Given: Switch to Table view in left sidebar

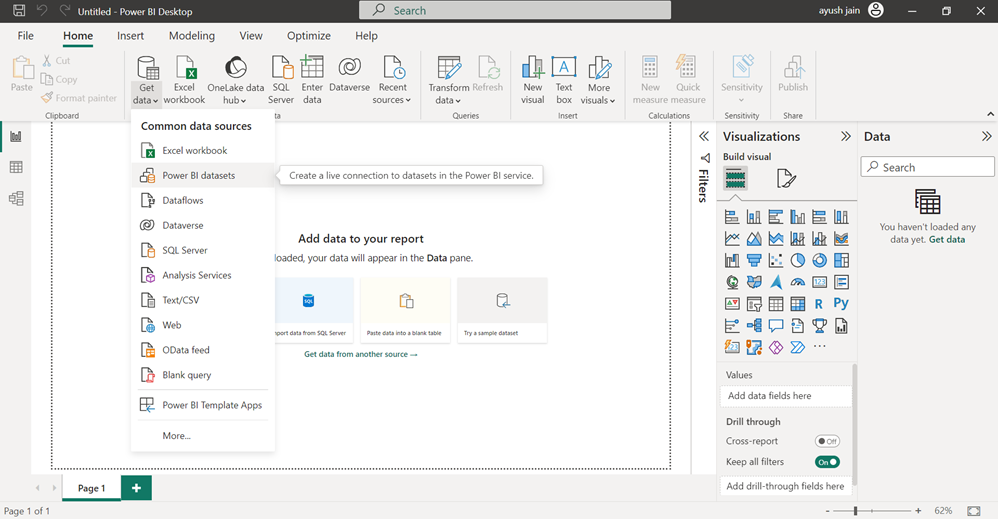Looking at the screenshot, I should pyautogui.click(x=16, y=167).
